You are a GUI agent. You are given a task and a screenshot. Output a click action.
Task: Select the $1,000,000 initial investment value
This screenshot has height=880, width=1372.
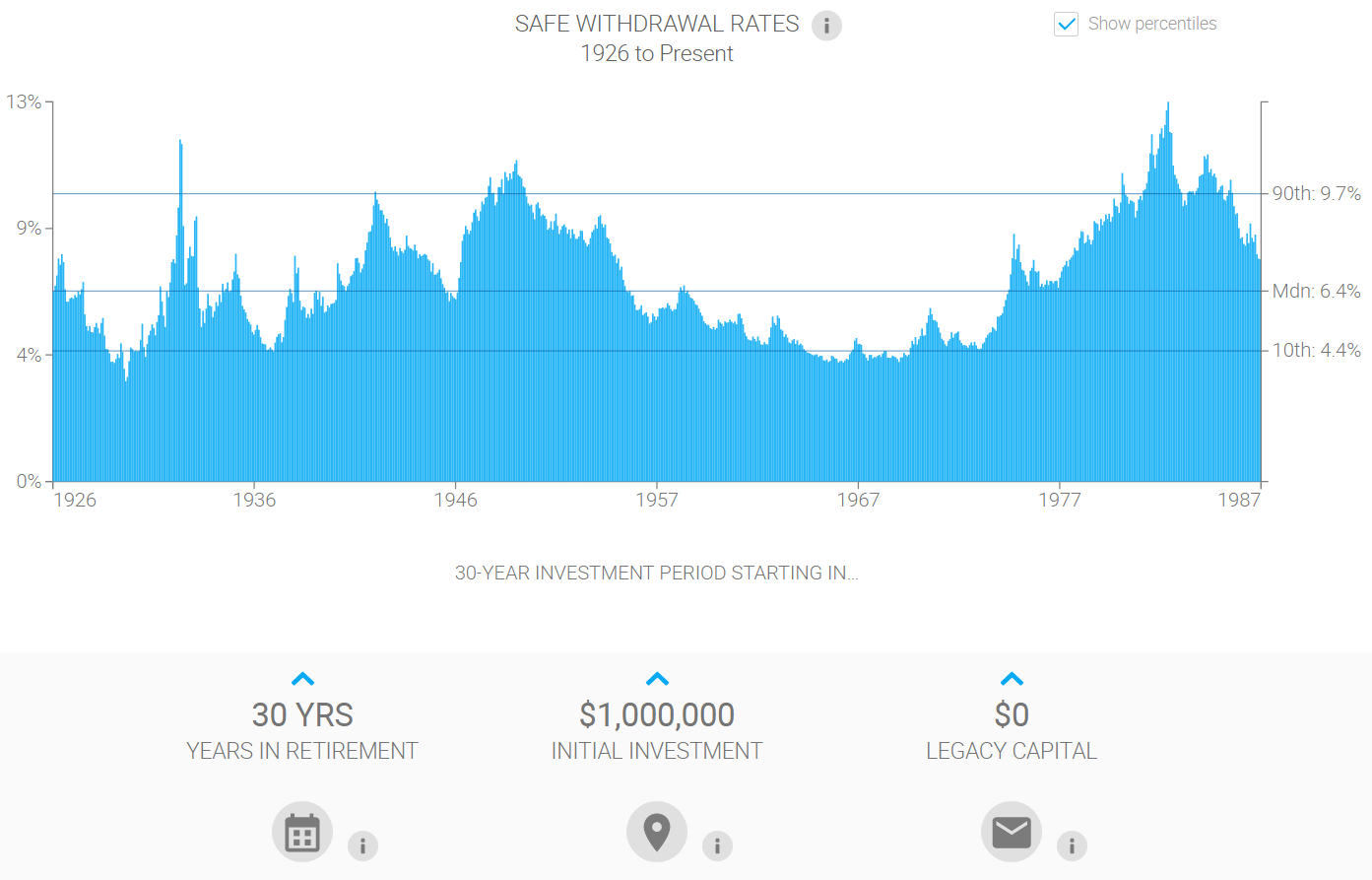click(x=657, y=714)
